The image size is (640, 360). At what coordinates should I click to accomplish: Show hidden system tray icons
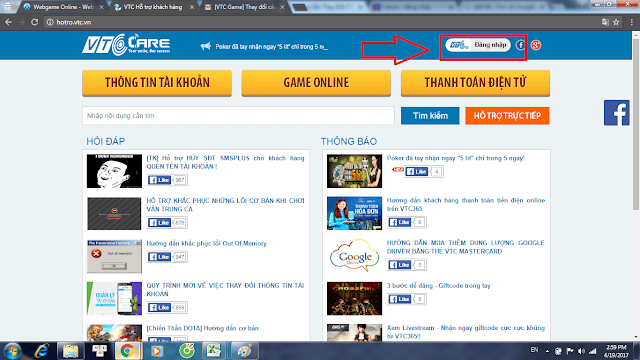(x=547, y=351)
